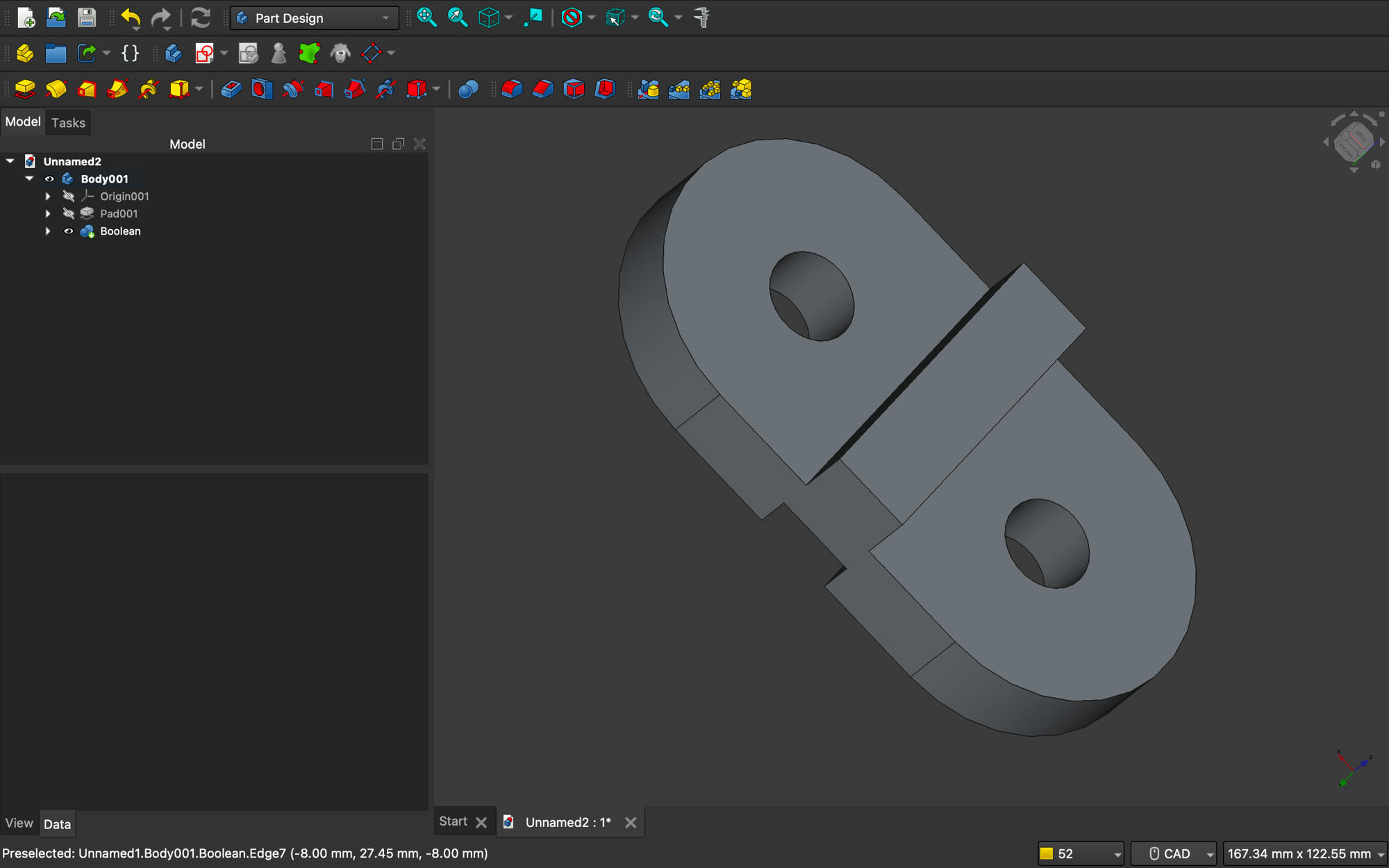Switch to the Tasks panel
1389x868 pixels.
68,122
